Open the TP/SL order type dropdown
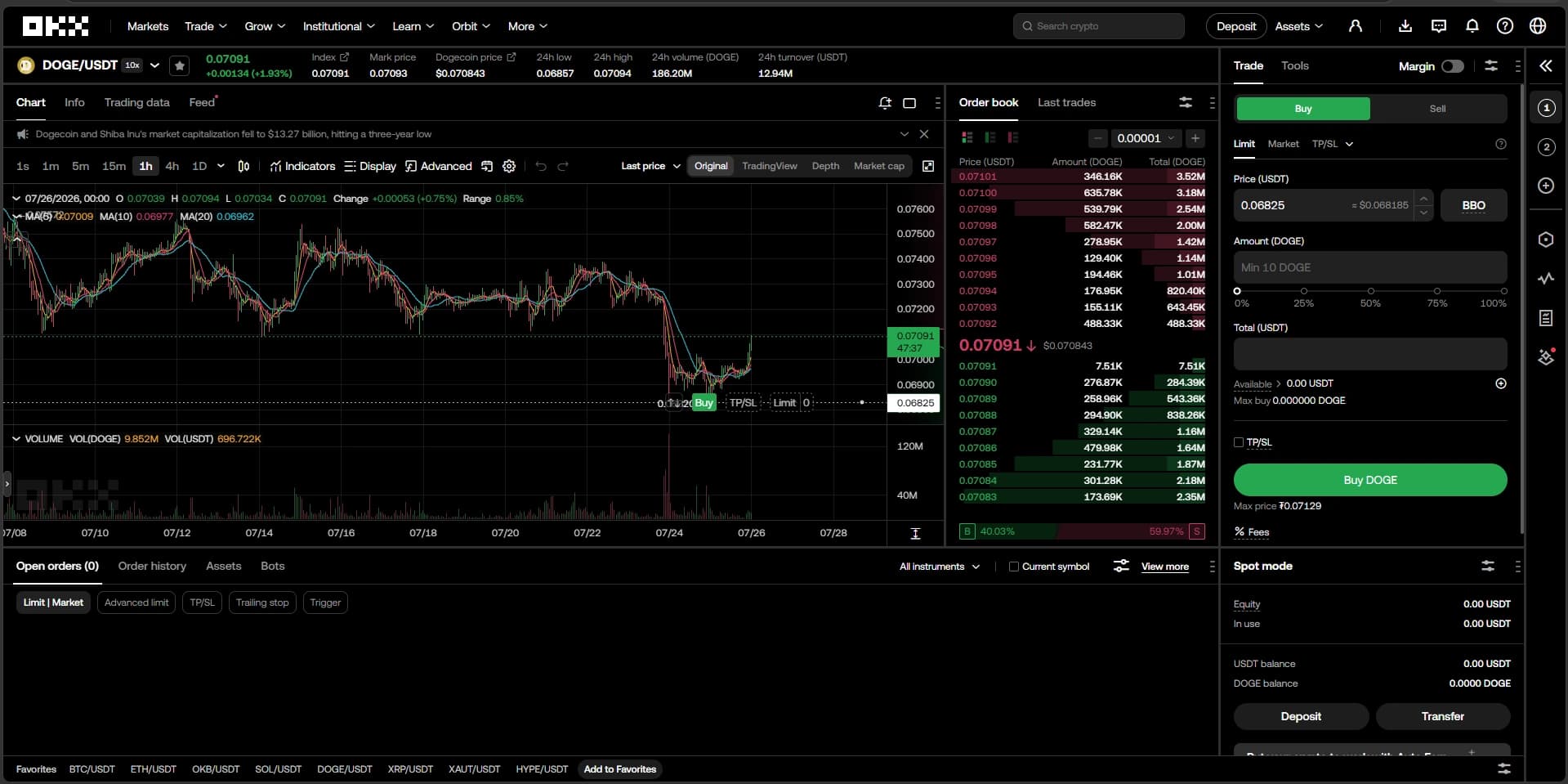 point(1333,144)
